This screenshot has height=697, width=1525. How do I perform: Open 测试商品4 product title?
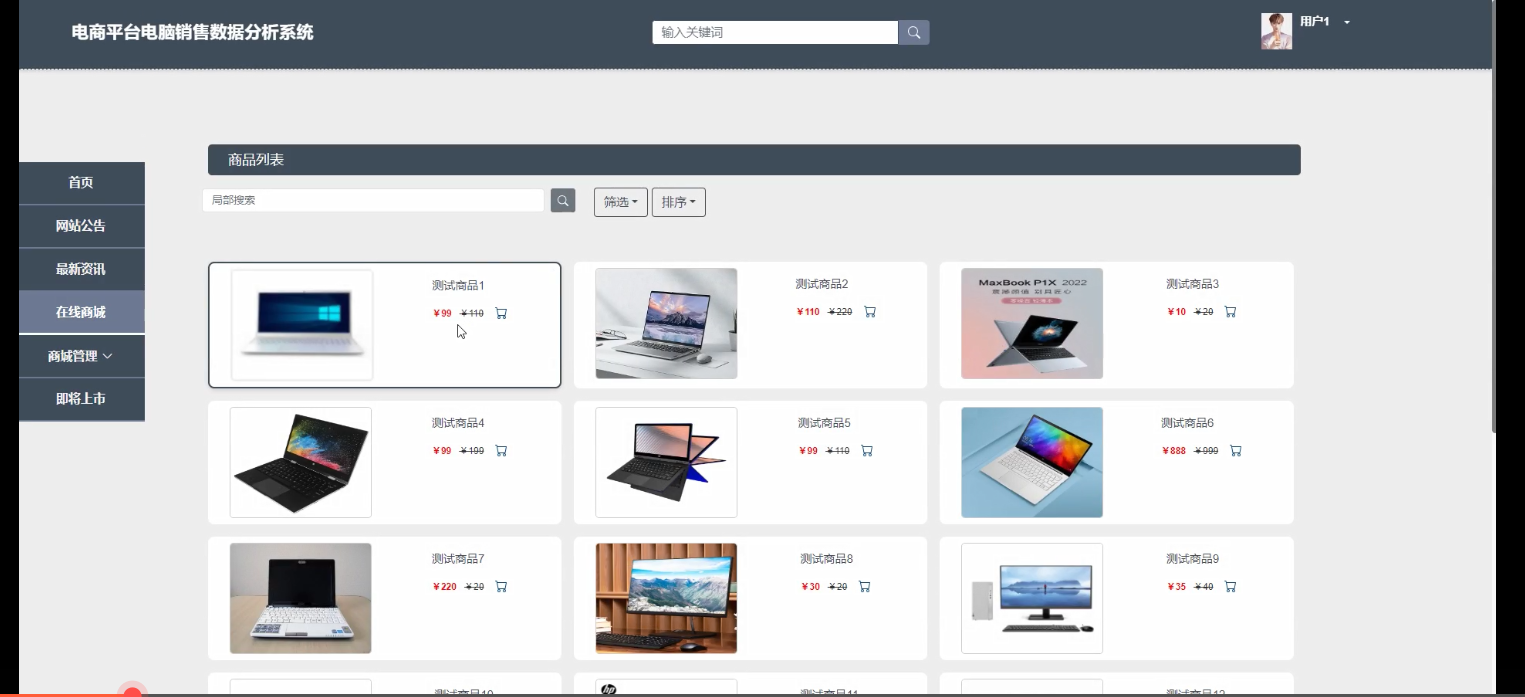coord(458,424)
